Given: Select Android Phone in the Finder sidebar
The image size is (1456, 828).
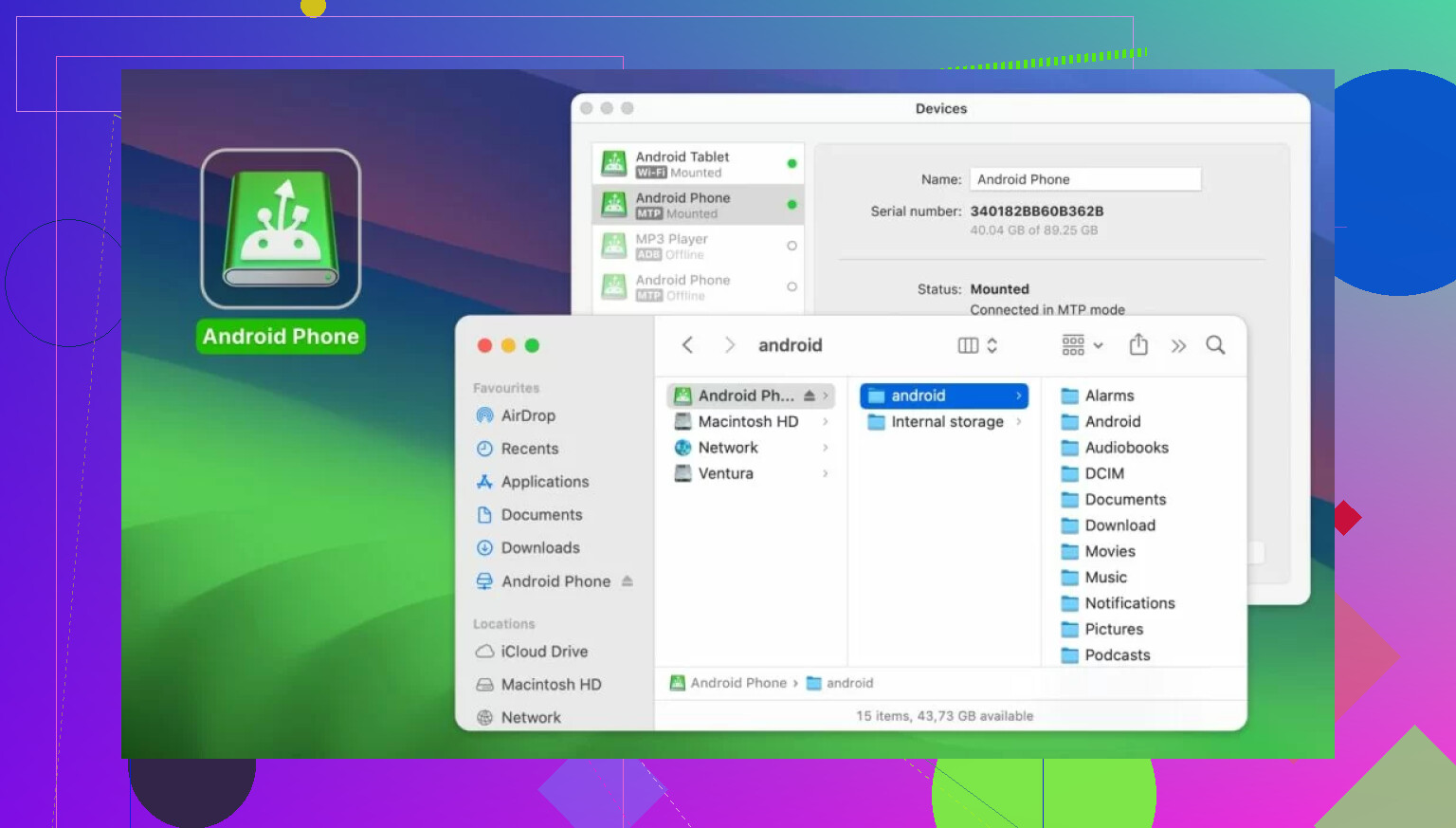Looking at the screenshot, I should pyautogui.click(x=543, y=581).
